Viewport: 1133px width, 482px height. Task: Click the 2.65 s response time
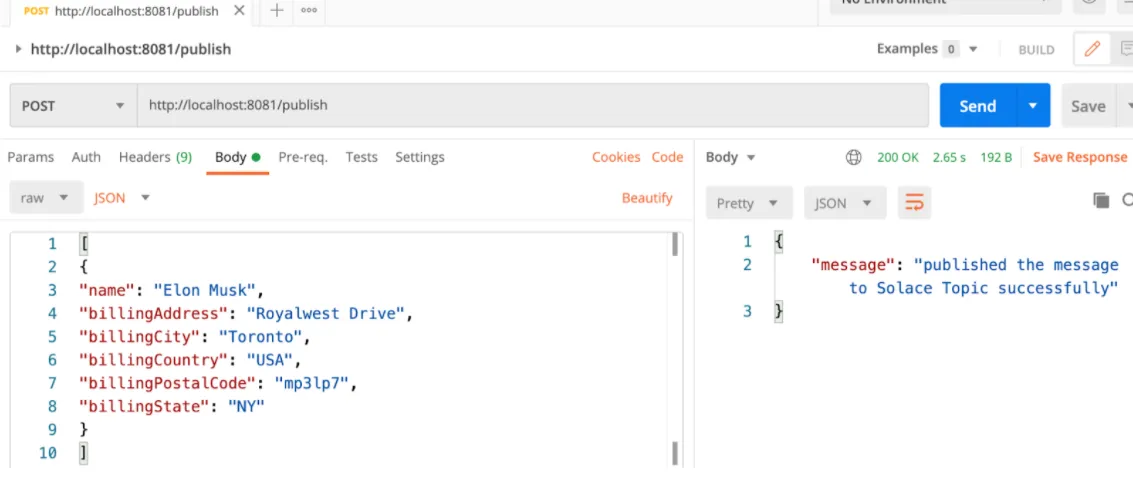click(x=949, y=157)
